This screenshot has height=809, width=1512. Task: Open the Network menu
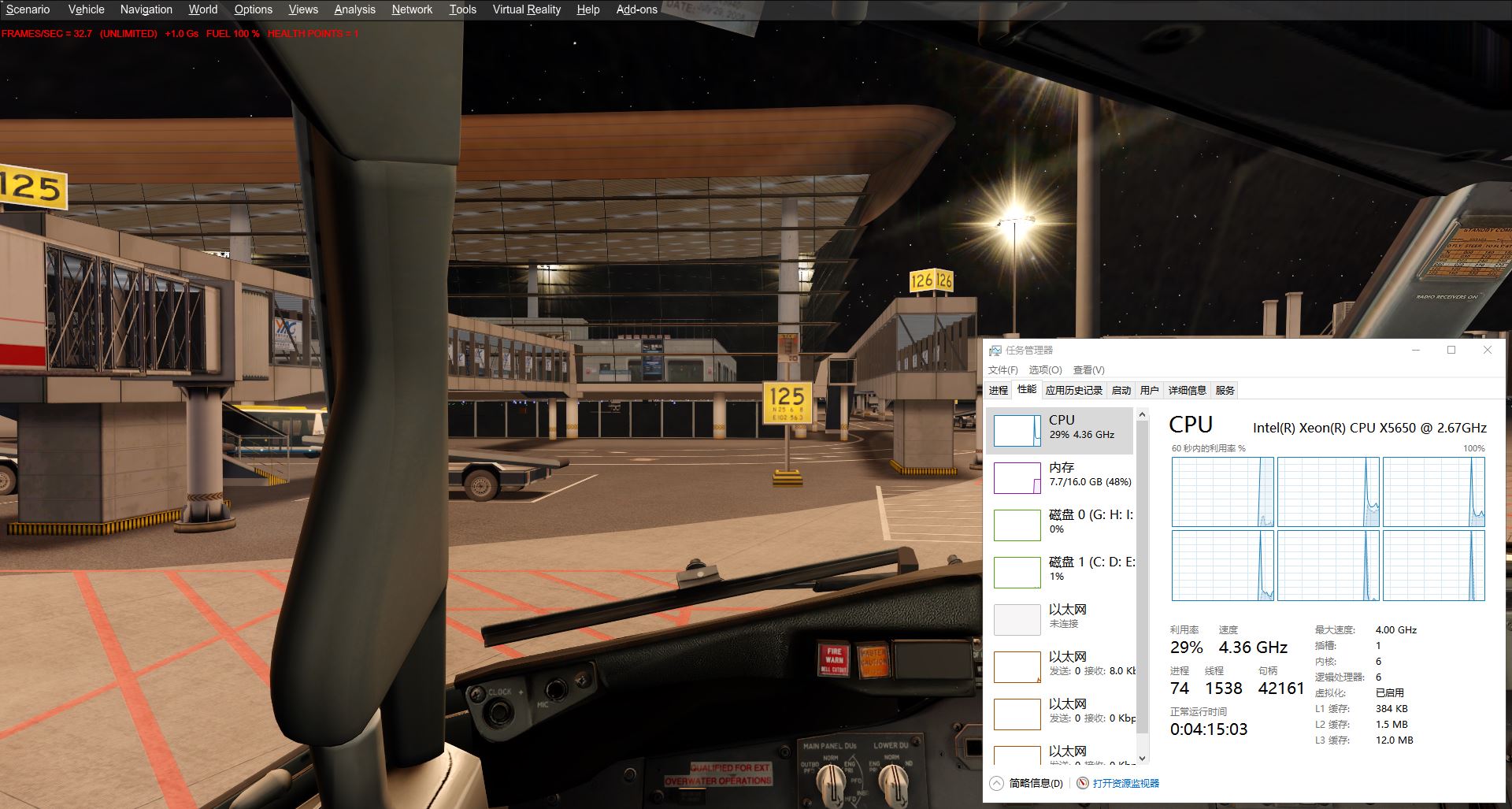coord(412,9)
